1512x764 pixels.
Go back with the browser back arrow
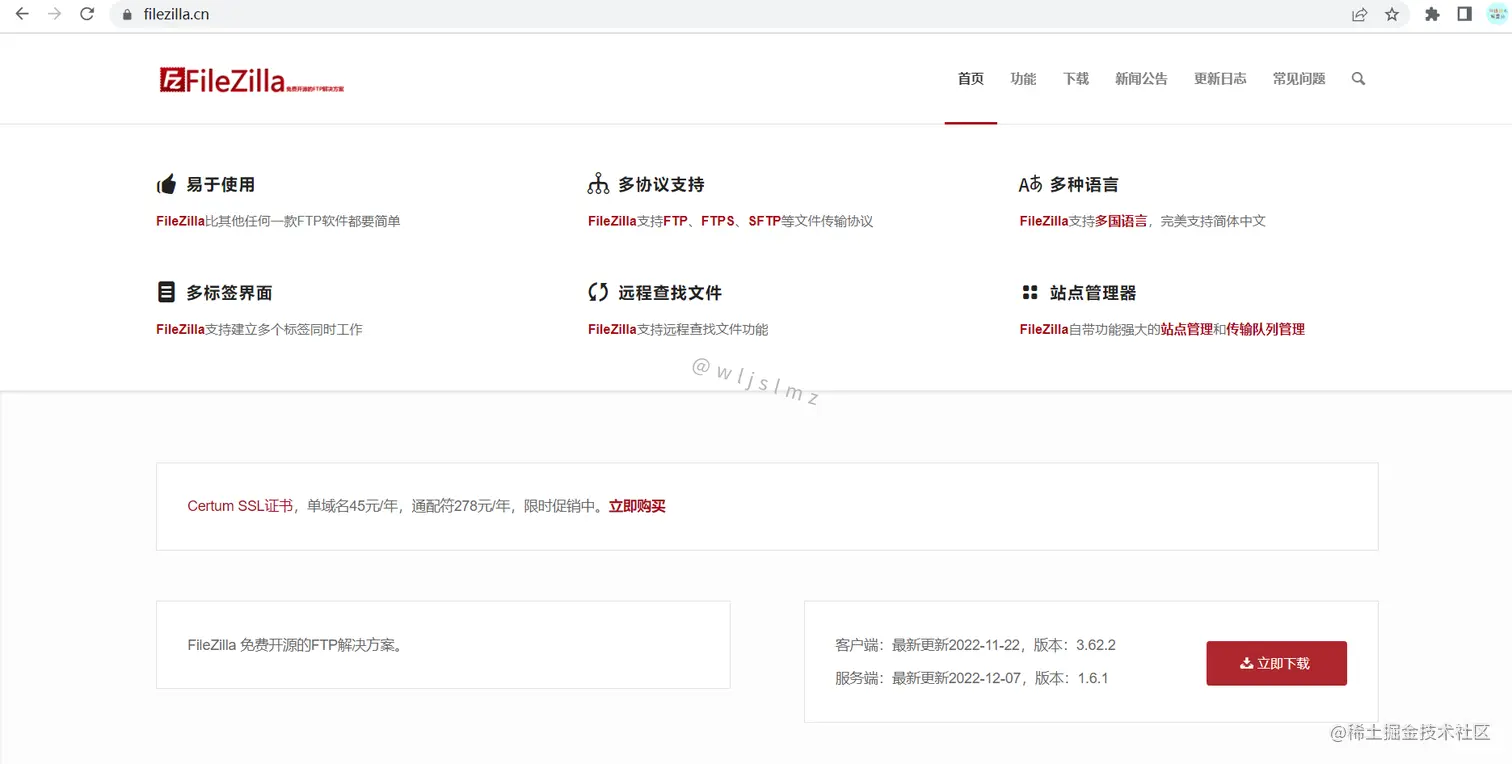pyautogui.click(x=22, y=14)
